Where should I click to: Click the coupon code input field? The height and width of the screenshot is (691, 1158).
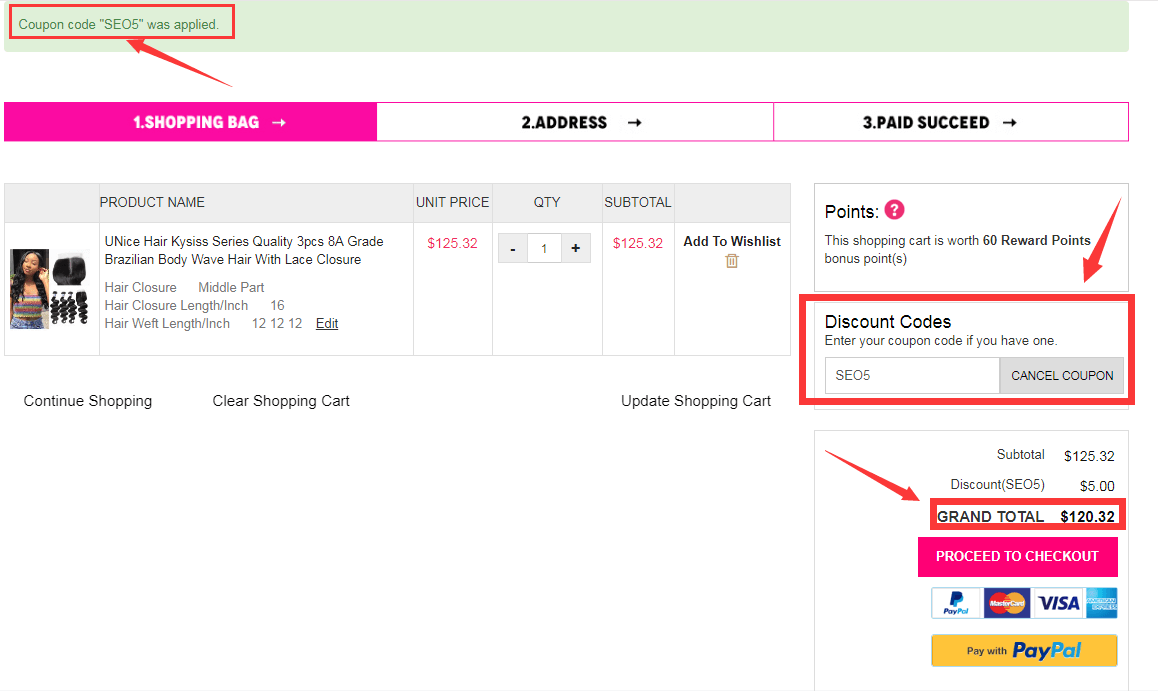point(912,376)
